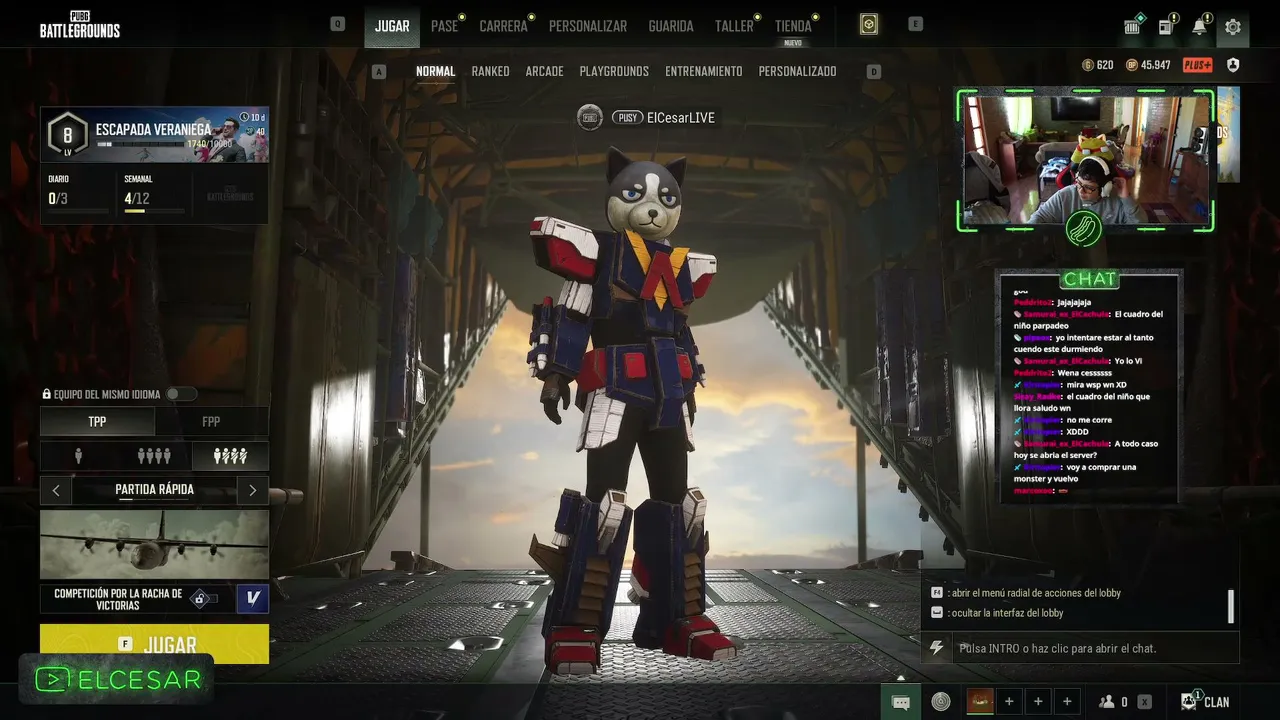
Task: Open the radar icon in the bottom bar
Action: (941, 702)
